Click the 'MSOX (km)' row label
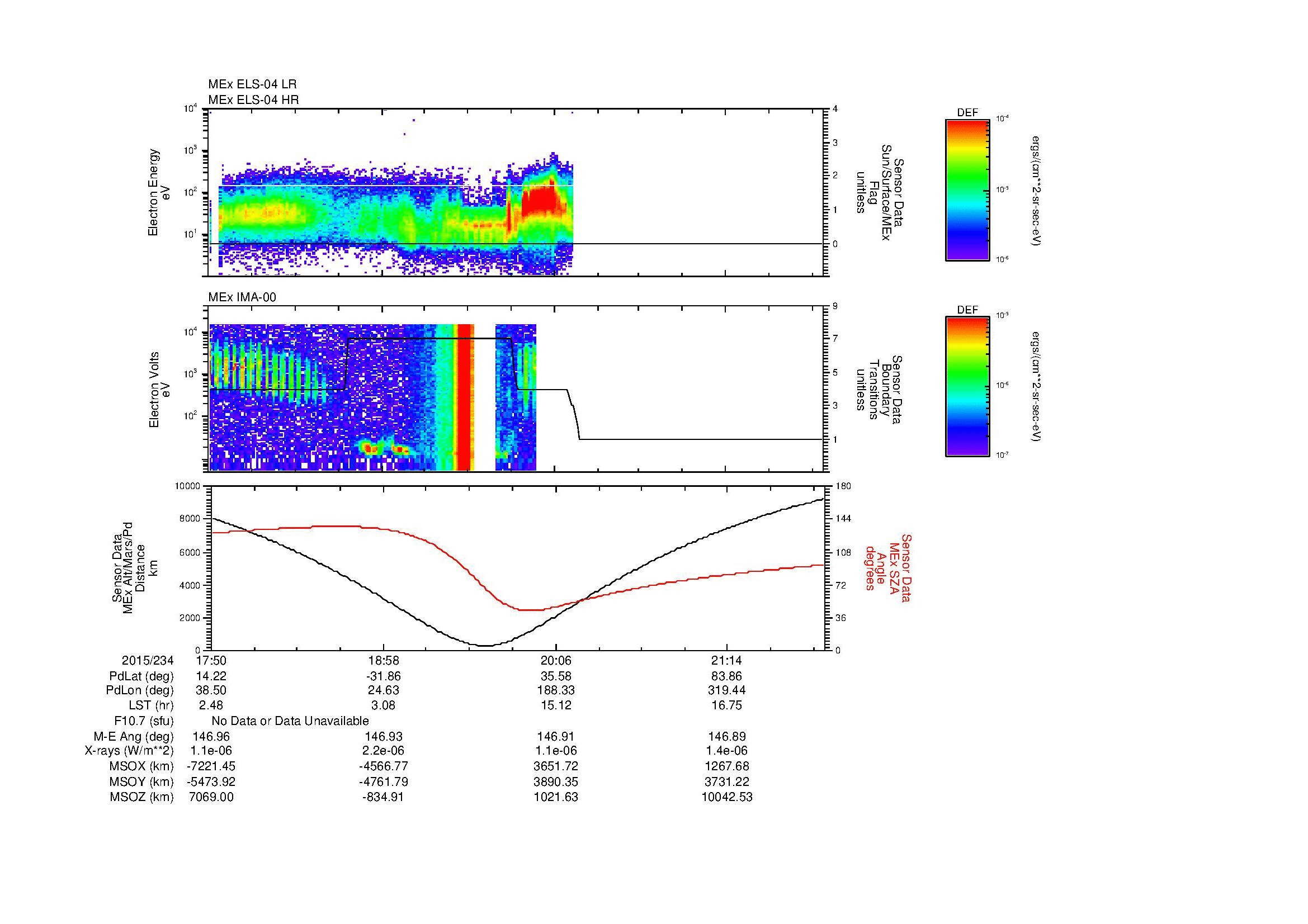 pos(142,766)
